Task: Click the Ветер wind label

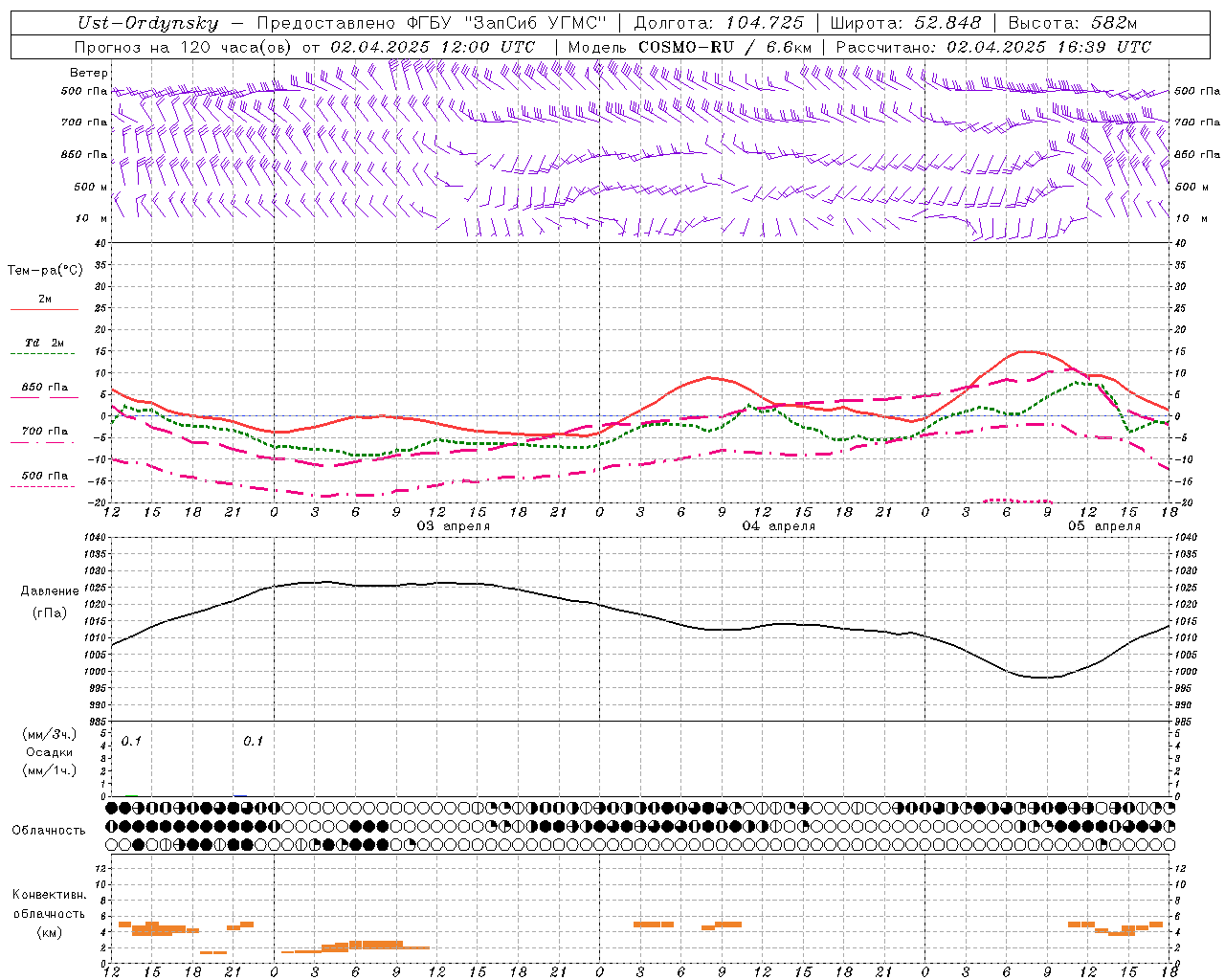Action: 89,73
